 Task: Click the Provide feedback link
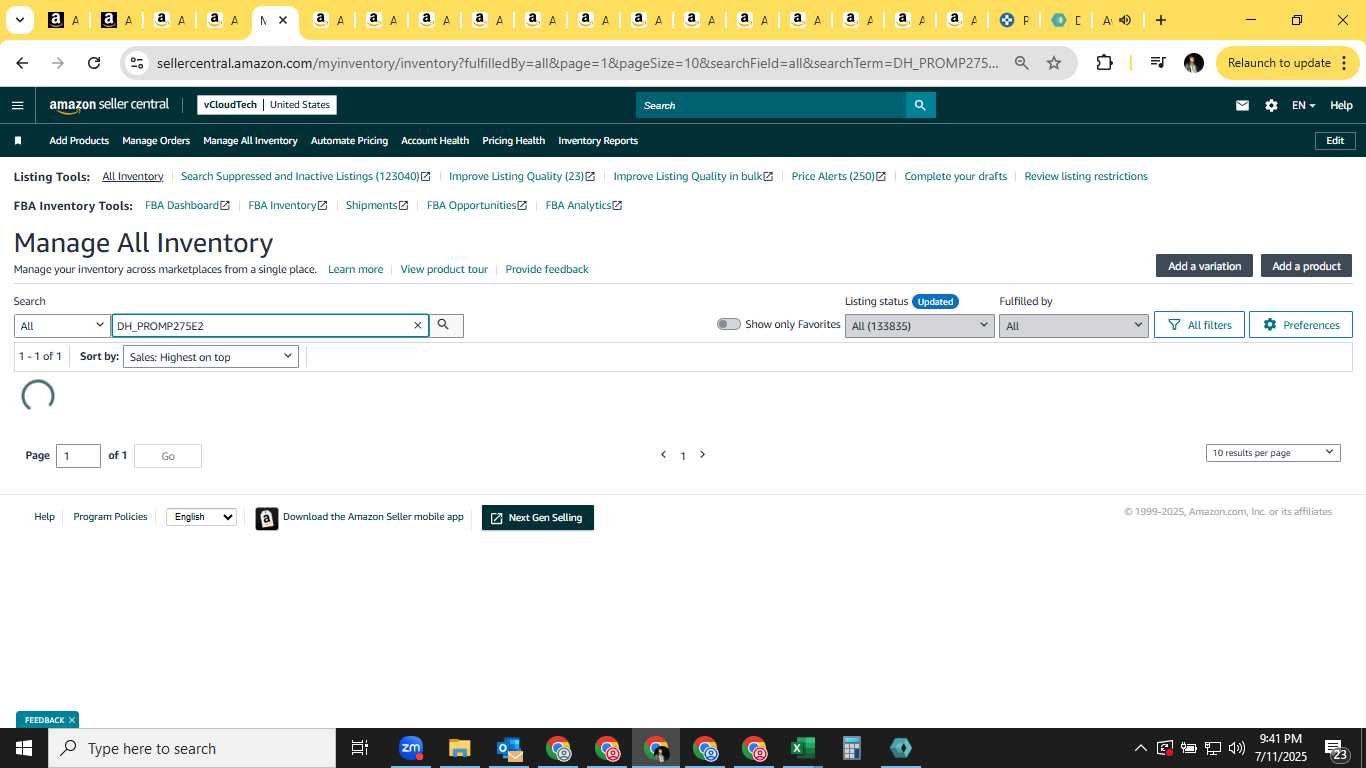[x=547, y=269]
